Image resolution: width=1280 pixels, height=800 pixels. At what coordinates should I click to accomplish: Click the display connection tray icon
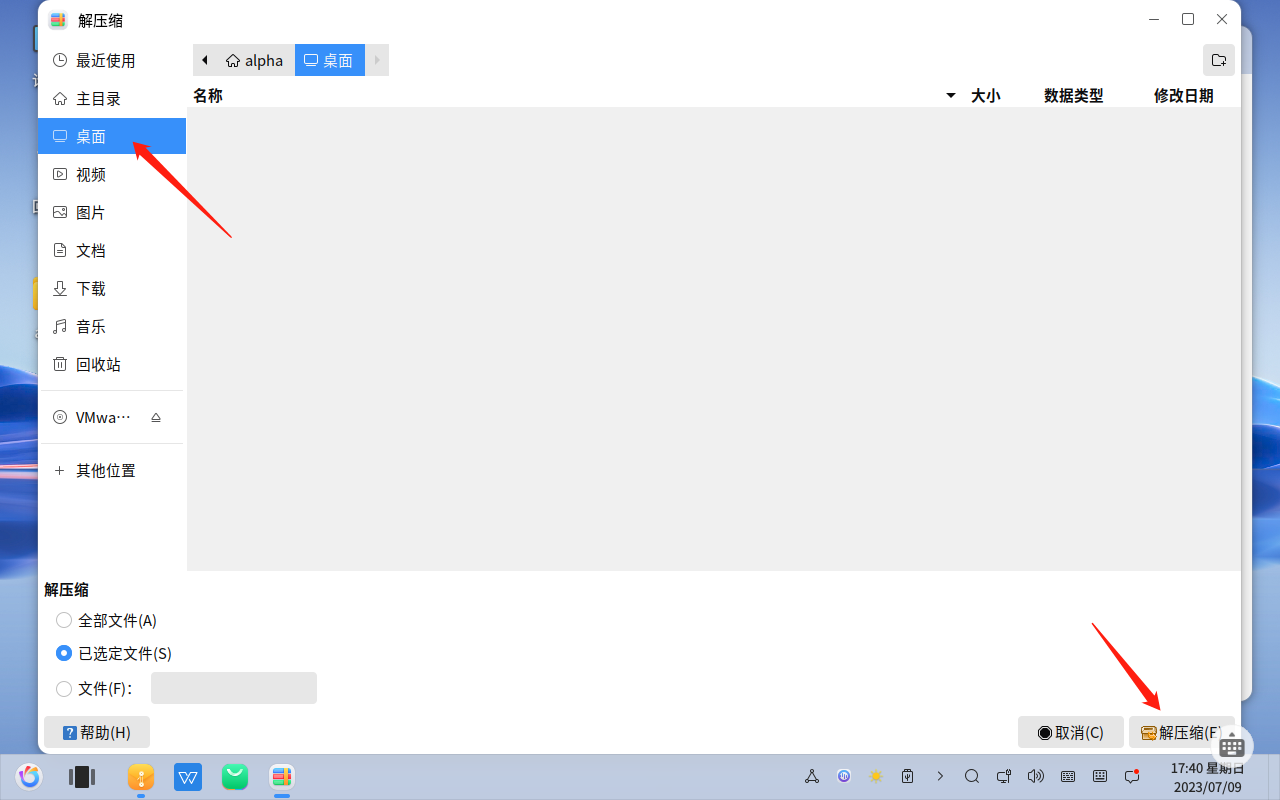pyautogui.click(x=1004, y=776)
